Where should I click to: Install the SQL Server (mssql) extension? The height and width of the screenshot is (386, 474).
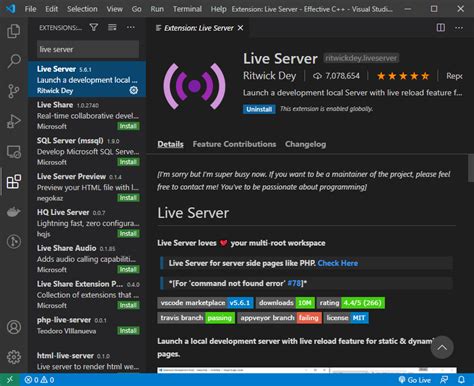(x=128, y=162)
